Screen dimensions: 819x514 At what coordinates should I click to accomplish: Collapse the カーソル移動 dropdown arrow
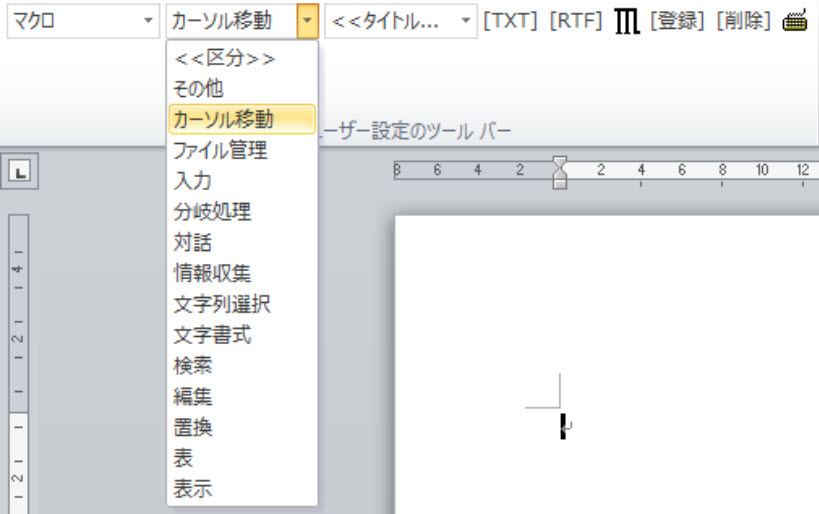(x=307, y=20)
